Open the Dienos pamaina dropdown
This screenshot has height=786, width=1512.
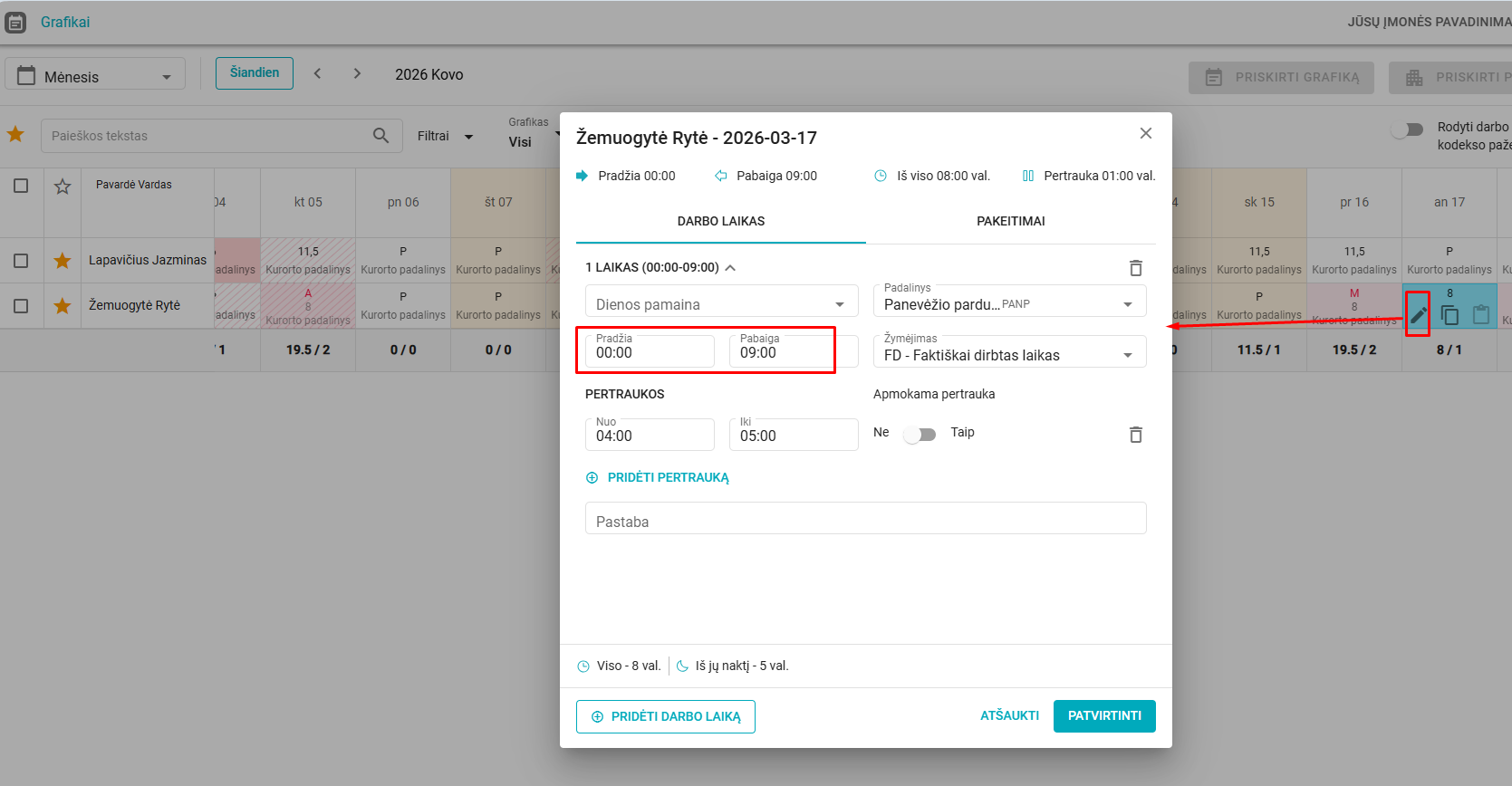point(721,304)
